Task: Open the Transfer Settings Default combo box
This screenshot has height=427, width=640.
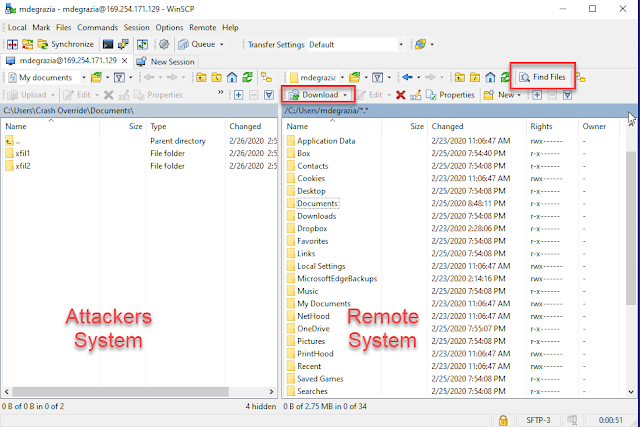Action: 356,44
